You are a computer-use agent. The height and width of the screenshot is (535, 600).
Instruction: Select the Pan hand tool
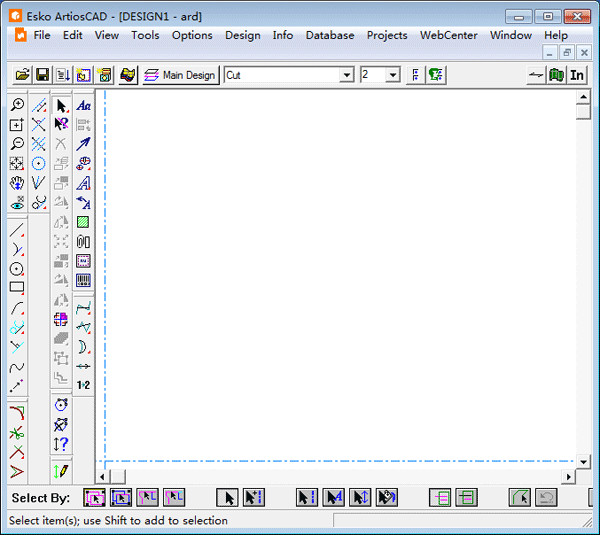(17, 183)
